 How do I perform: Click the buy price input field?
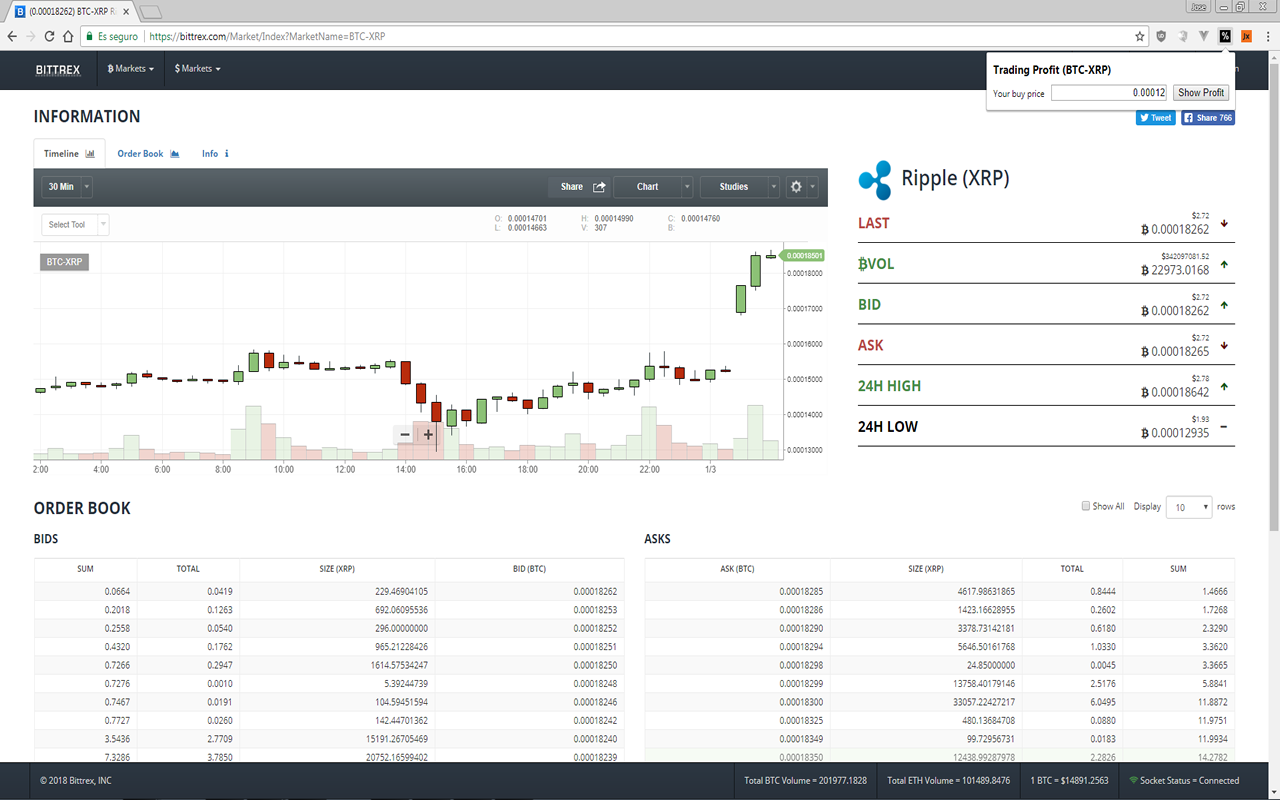click(x=1110, y=93)
